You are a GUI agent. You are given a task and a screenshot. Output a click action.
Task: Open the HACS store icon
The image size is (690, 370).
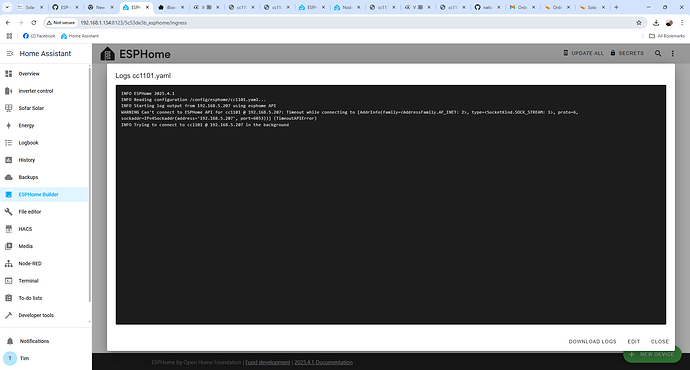click(x=8, y=229)
